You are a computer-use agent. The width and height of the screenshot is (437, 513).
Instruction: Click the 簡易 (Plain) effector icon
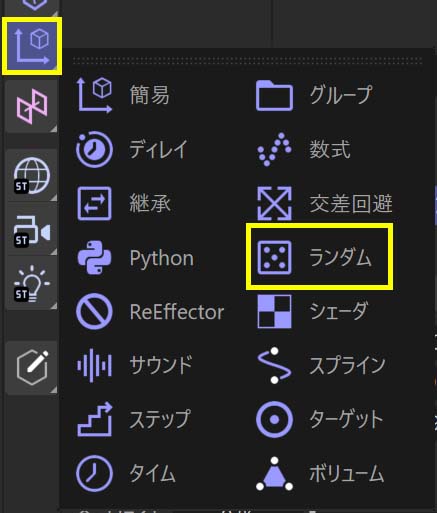pyautogui.click(x=94, y=95)
